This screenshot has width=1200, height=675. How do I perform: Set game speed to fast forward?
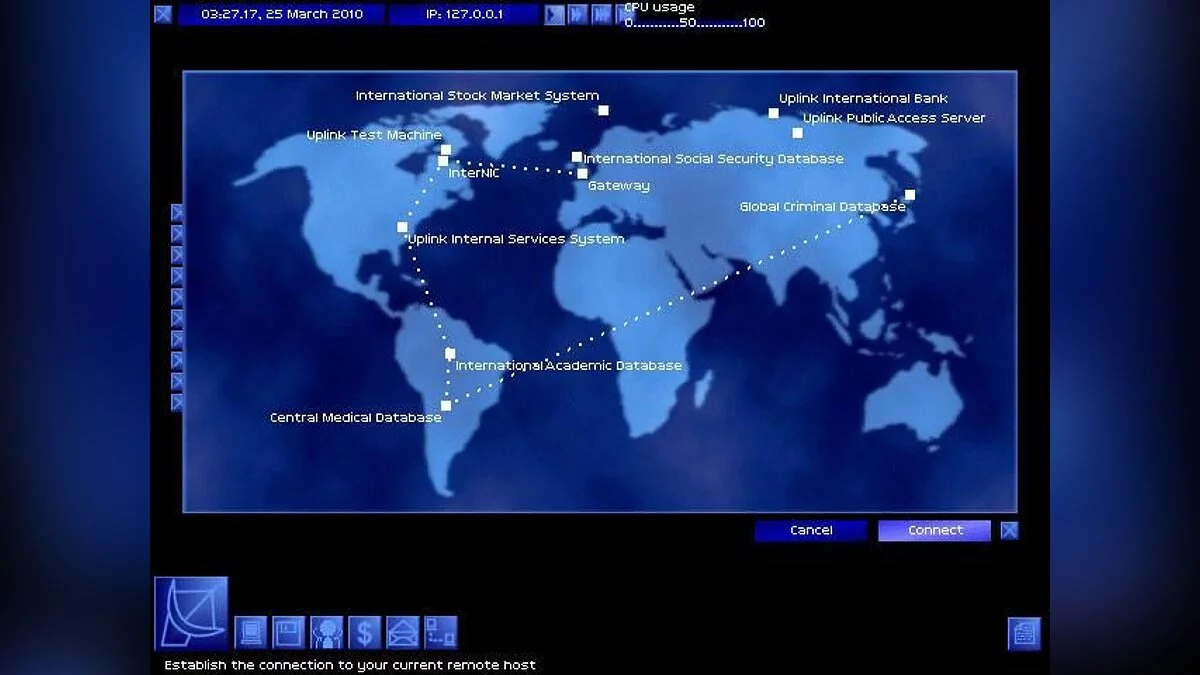click(x=578, y=14)
